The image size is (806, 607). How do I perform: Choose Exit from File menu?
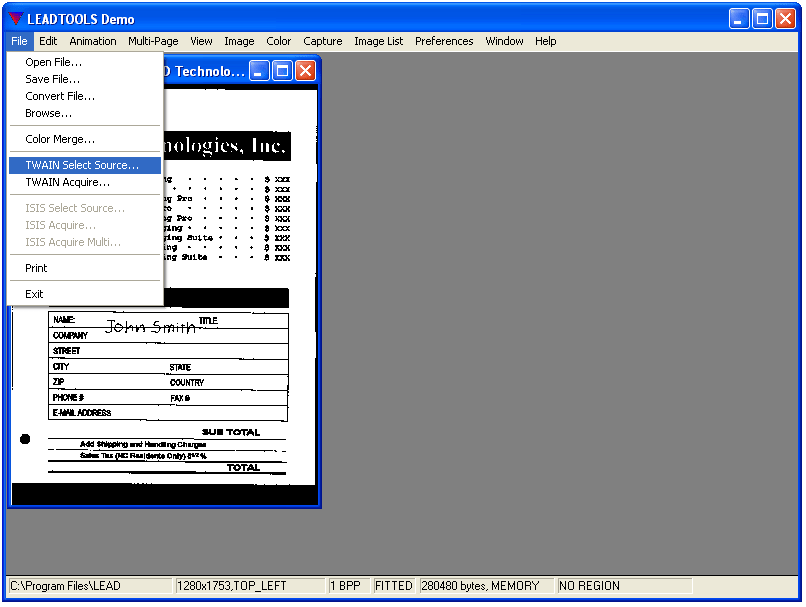pos(85,294)
